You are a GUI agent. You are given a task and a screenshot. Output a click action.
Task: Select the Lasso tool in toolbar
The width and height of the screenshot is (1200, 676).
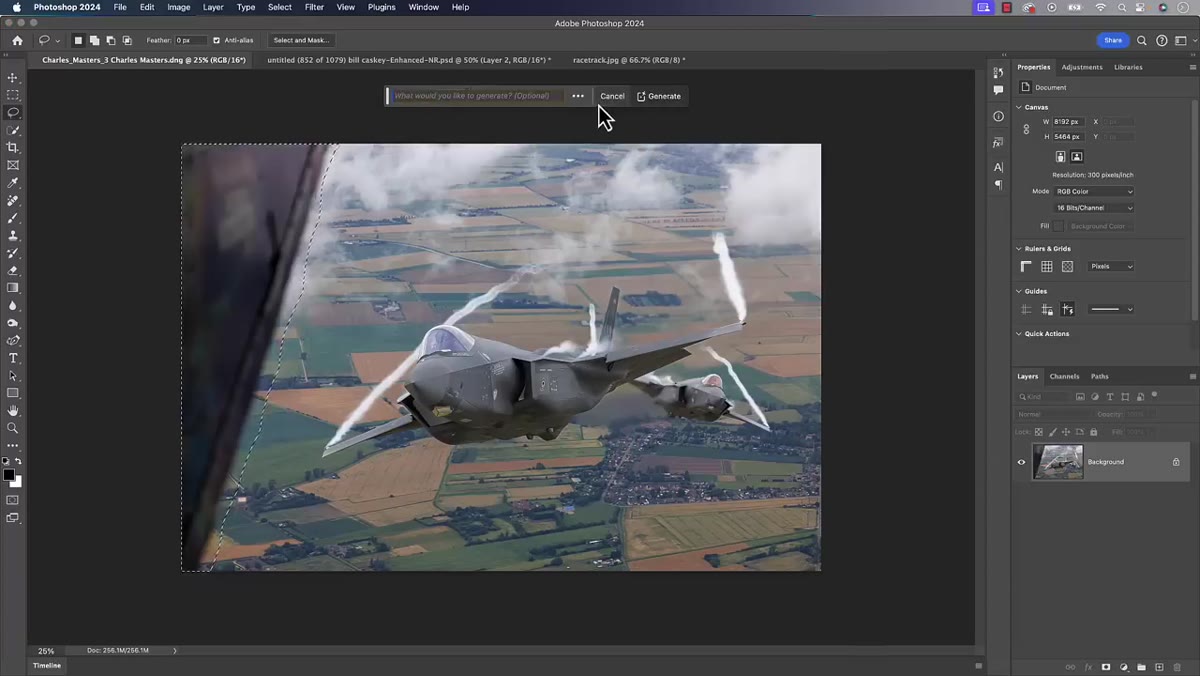click(x=13, y=112)
